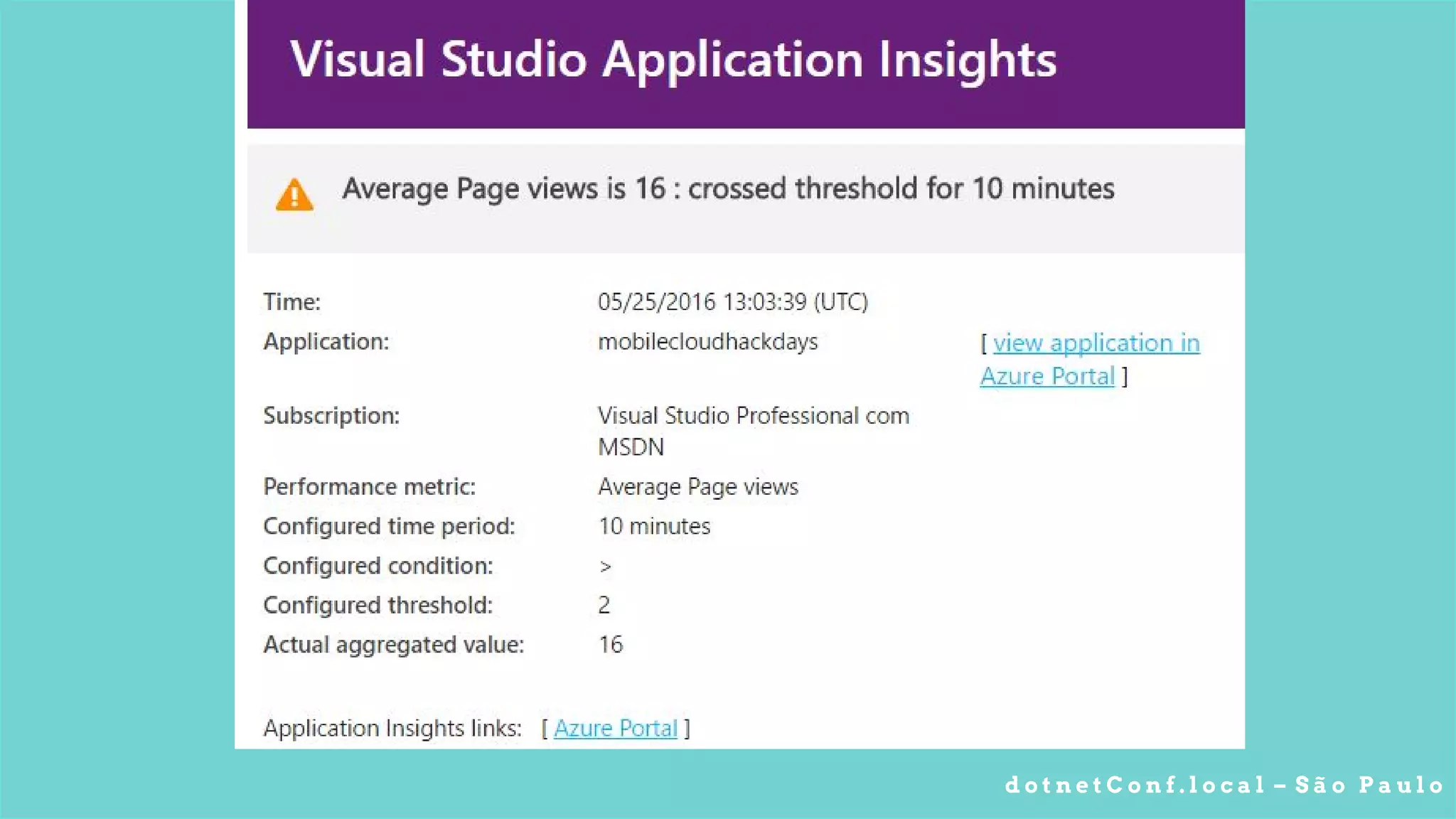1456x819 pixels.
Task: Click the timestamp 05/25/2016 13:03:39 (UTC)
Action: pyautogui.click(x=732, y=301)
